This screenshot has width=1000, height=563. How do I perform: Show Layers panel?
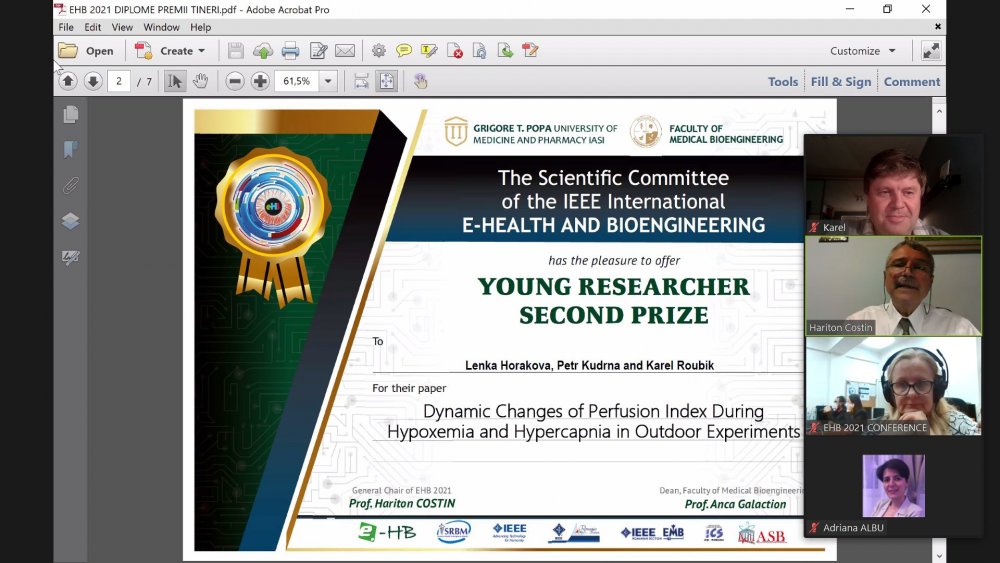pyautogui.click(x=71, y=221)
